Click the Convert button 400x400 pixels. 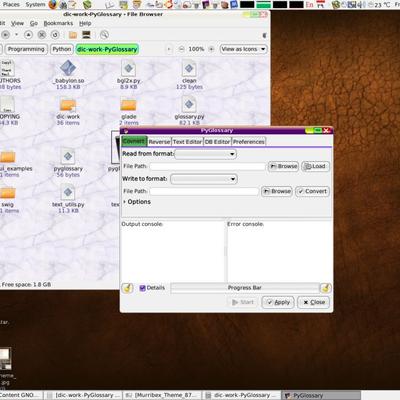pyautogui.click(x=313, y=191)
